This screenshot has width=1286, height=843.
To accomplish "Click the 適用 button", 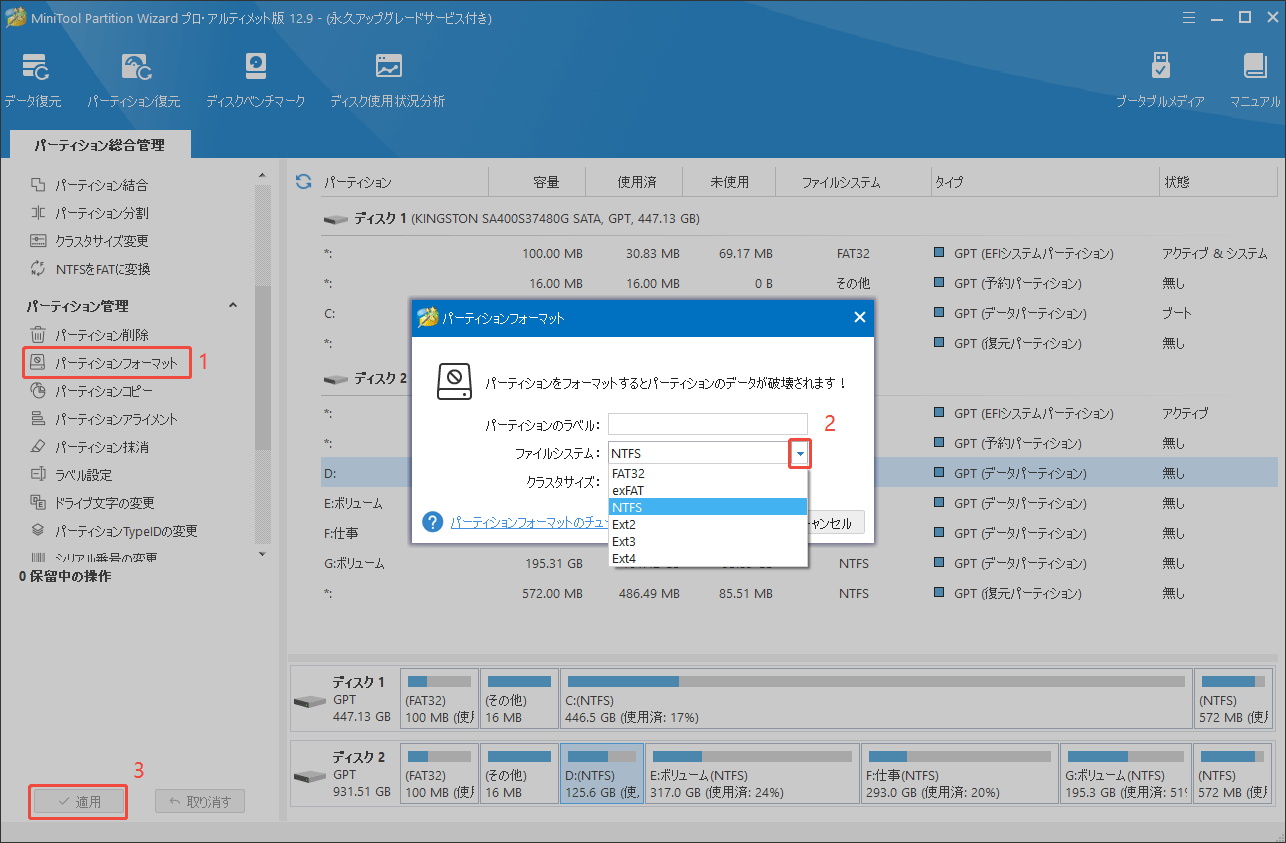I will [x=79, y=802].
